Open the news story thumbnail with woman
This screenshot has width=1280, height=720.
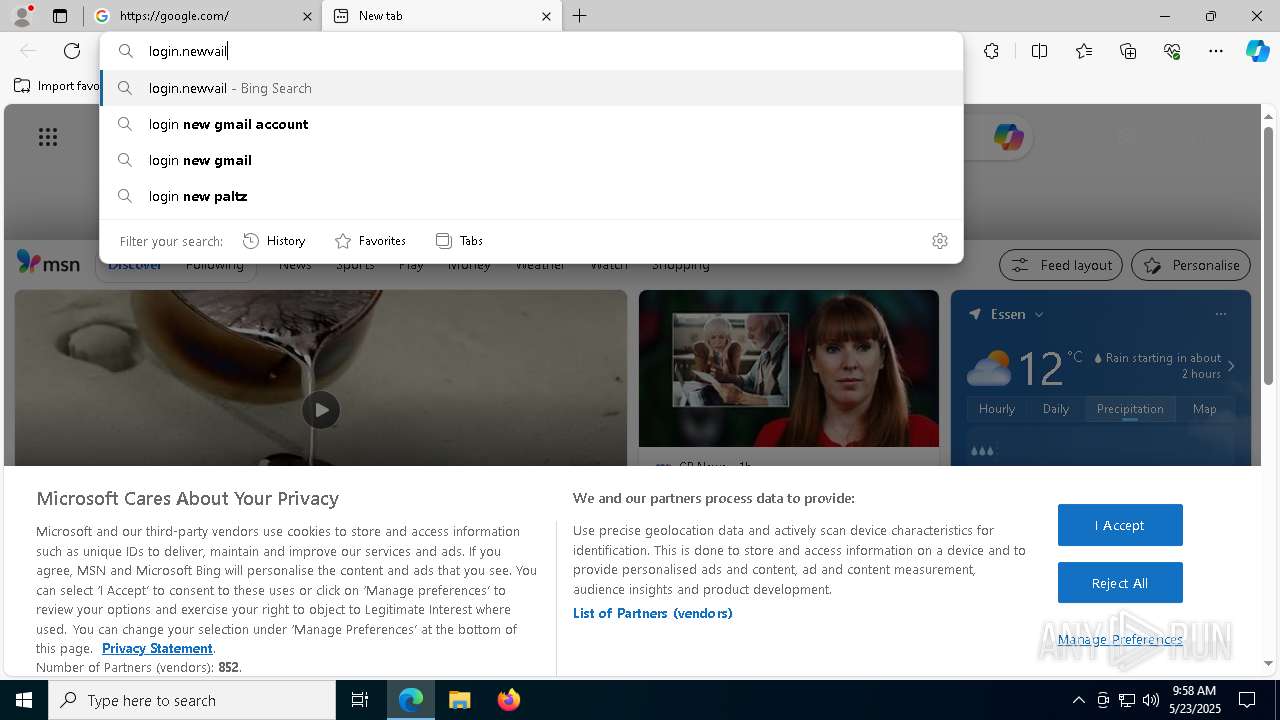point(789,369)
